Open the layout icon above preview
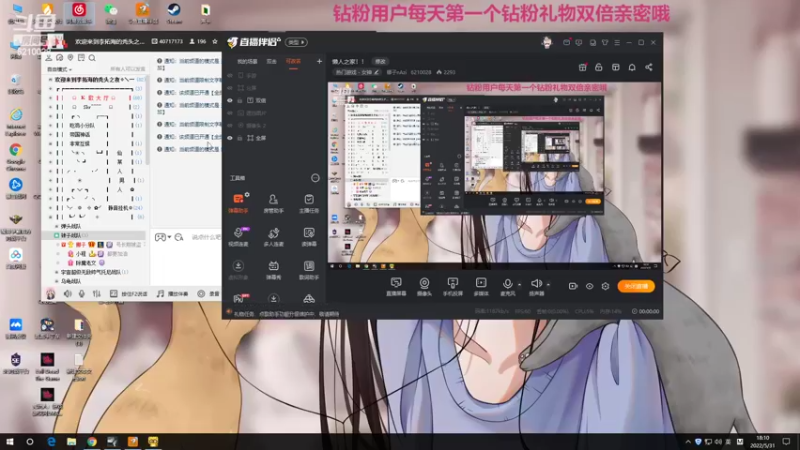The image size is (800, 450). 615,67
